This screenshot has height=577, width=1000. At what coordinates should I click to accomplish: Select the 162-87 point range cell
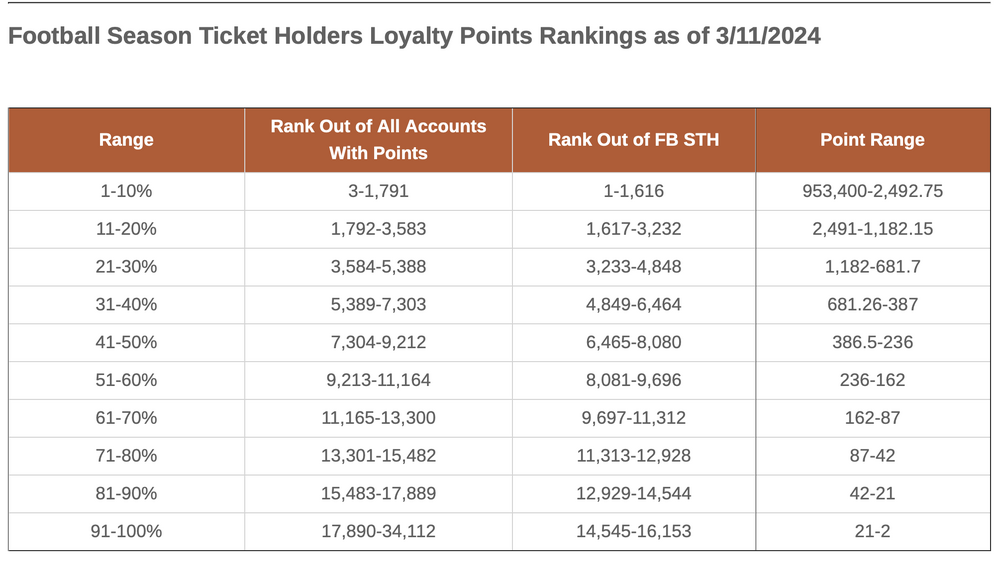[x=872, y=418]
